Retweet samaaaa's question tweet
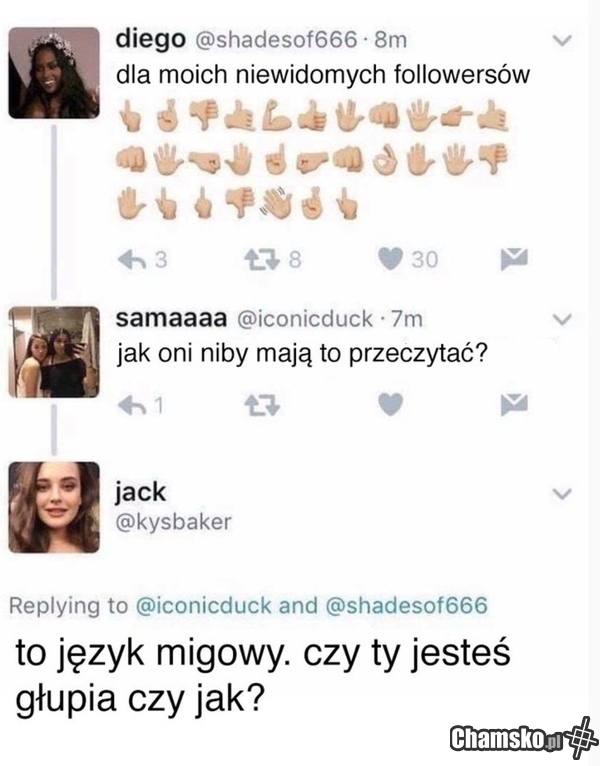The width and height of the screenshot is (600, 766). point(262,405)
